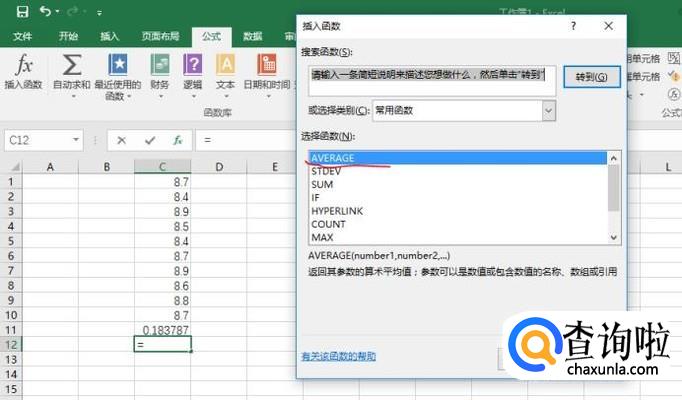This screenshot has width=682, height=400.
Task: Open the 数据 ribbon tab
Action: coord(253,36)
